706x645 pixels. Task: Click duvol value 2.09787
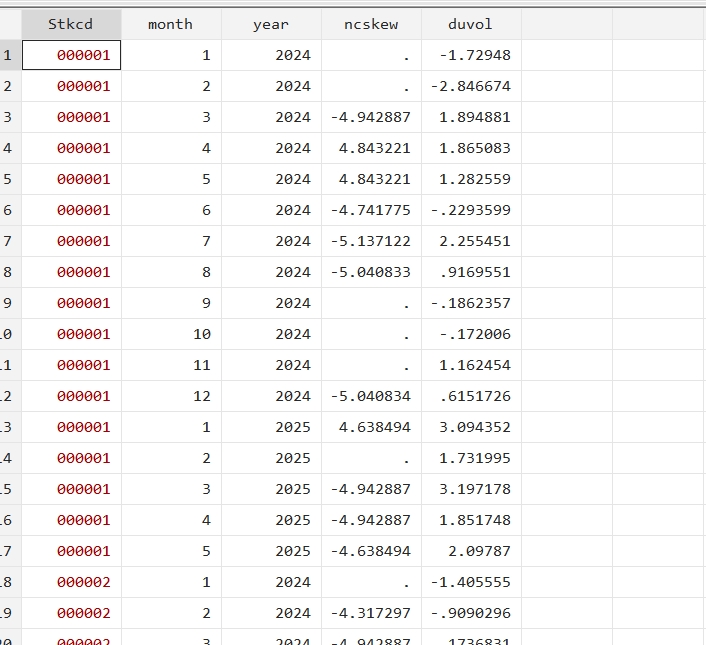pos(471,551)
